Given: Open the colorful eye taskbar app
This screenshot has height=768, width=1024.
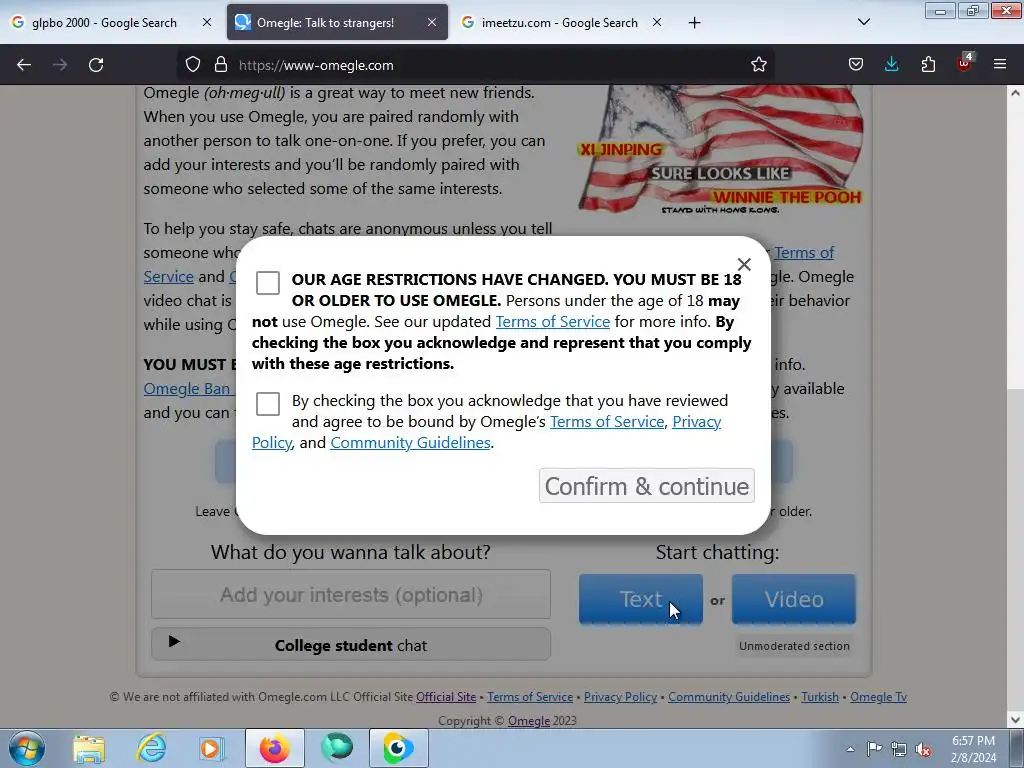Looking at the screenshot, I should (398, 748).
